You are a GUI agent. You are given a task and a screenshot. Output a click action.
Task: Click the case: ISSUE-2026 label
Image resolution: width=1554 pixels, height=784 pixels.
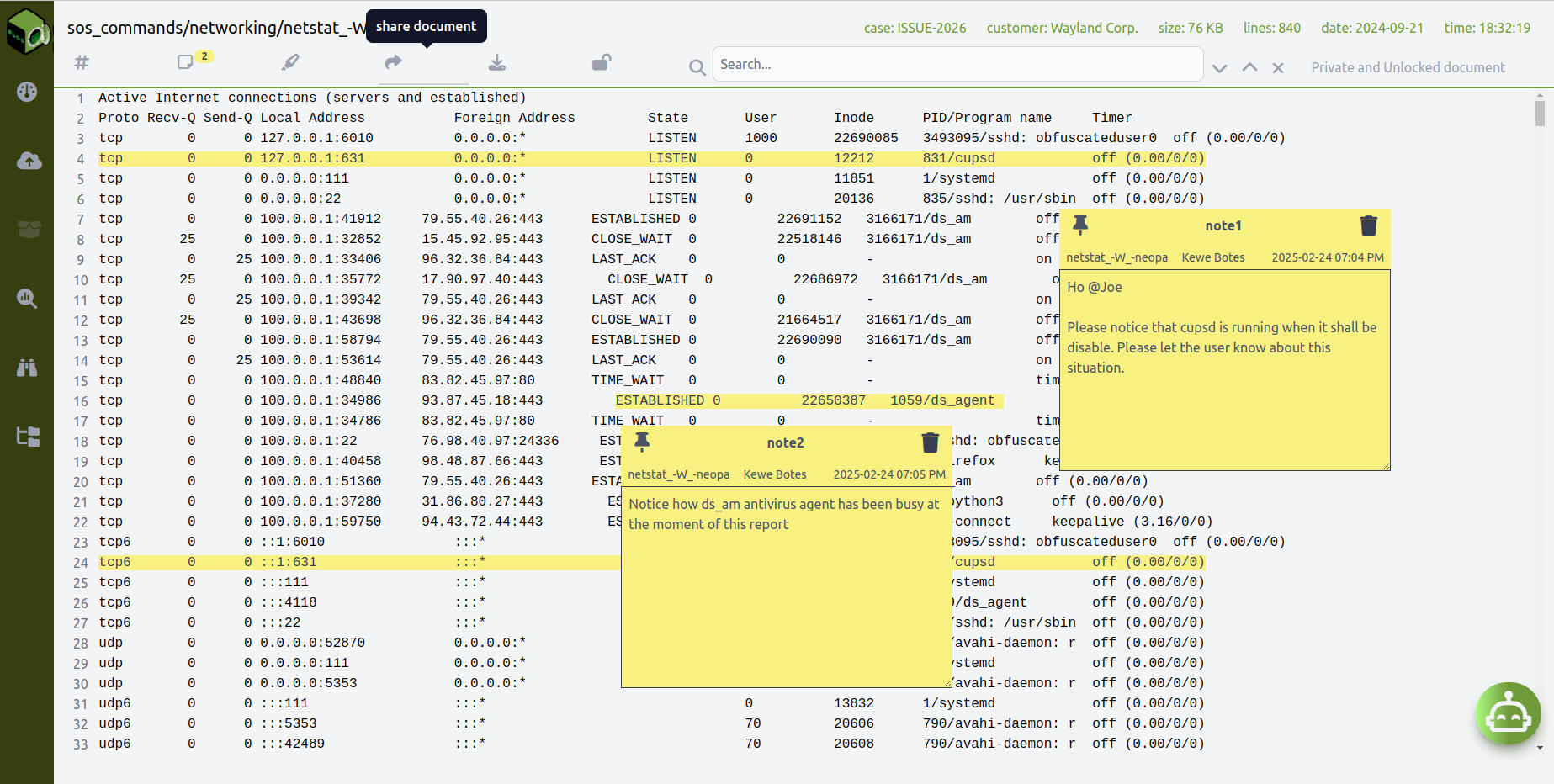(x=915, y=28)
